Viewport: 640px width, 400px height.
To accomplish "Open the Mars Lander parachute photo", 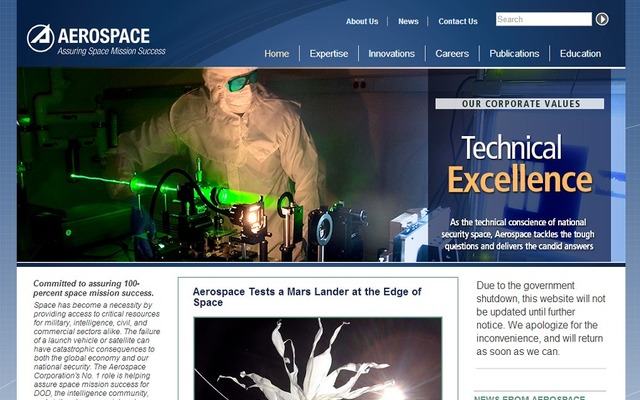I will (x=318, y=358).
